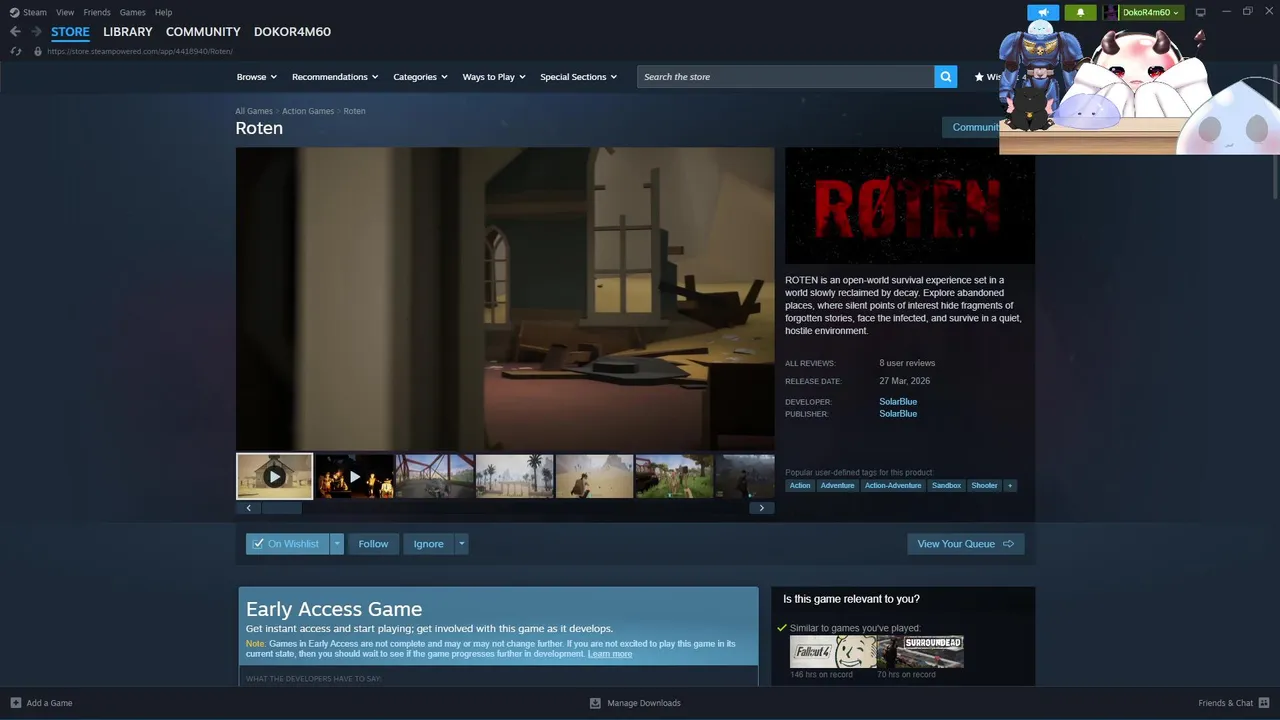Click the page reload icon
Viewport: 1280px width, 720px height.
(16, 51)
